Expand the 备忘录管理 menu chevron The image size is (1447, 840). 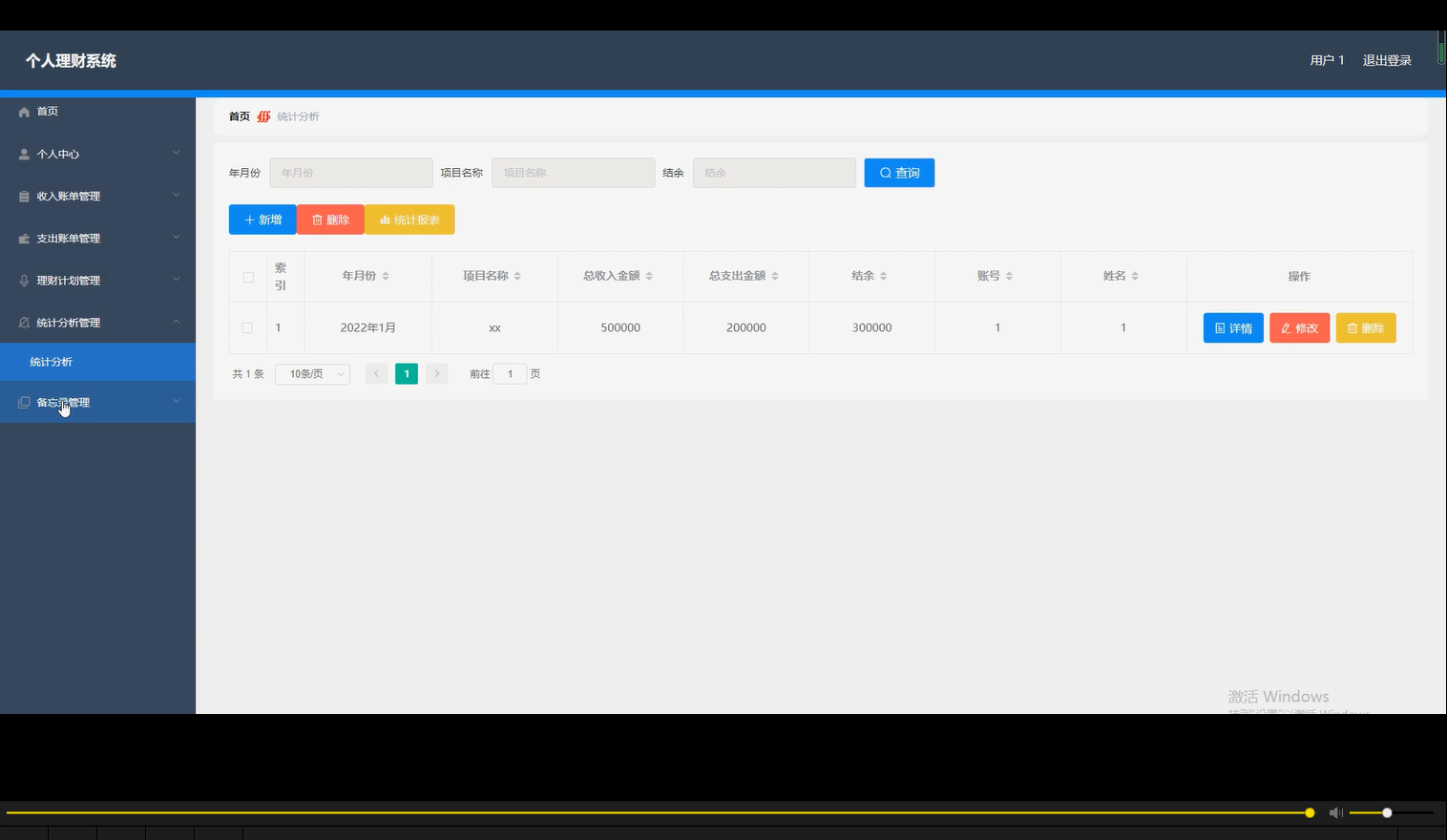point(176,401)
